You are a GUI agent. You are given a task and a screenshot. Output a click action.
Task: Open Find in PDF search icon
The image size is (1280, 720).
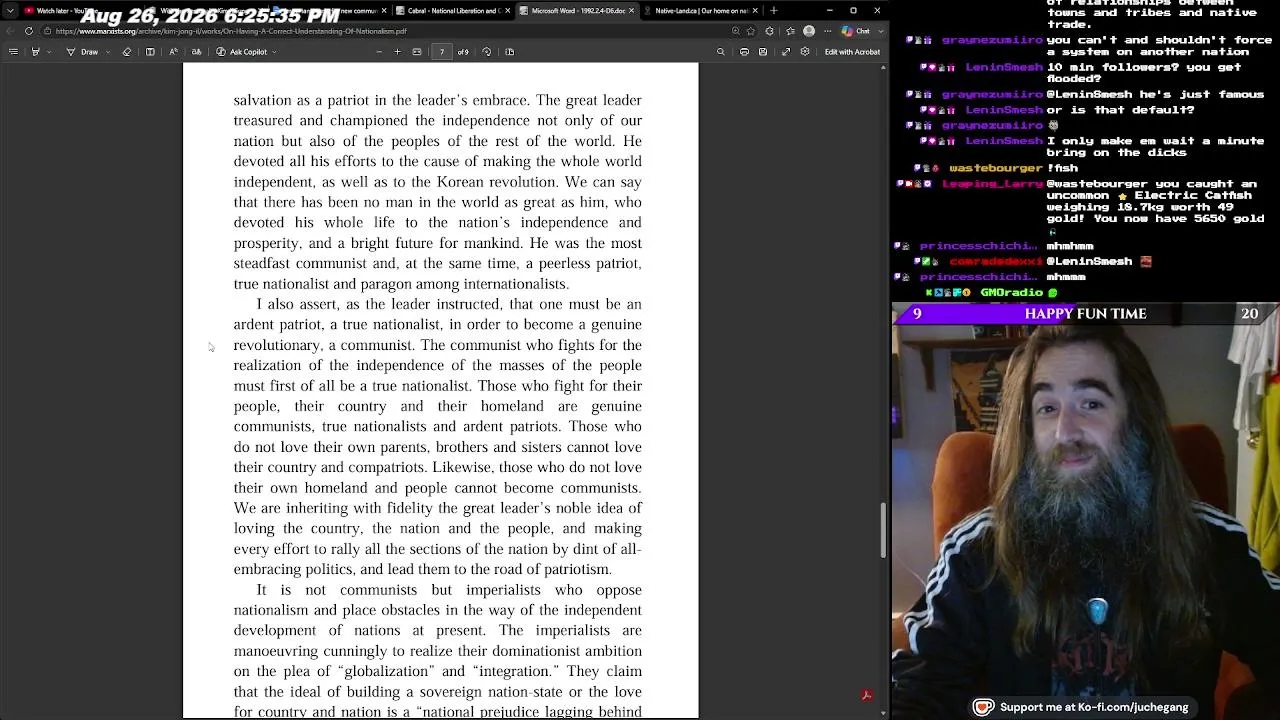[721, 52]
